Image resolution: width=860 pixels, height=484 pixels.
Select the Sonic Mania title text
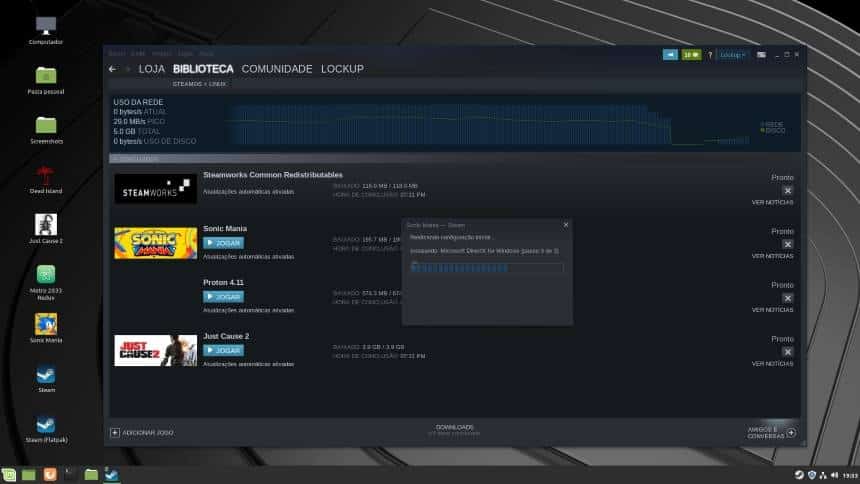tap(225, 228)
